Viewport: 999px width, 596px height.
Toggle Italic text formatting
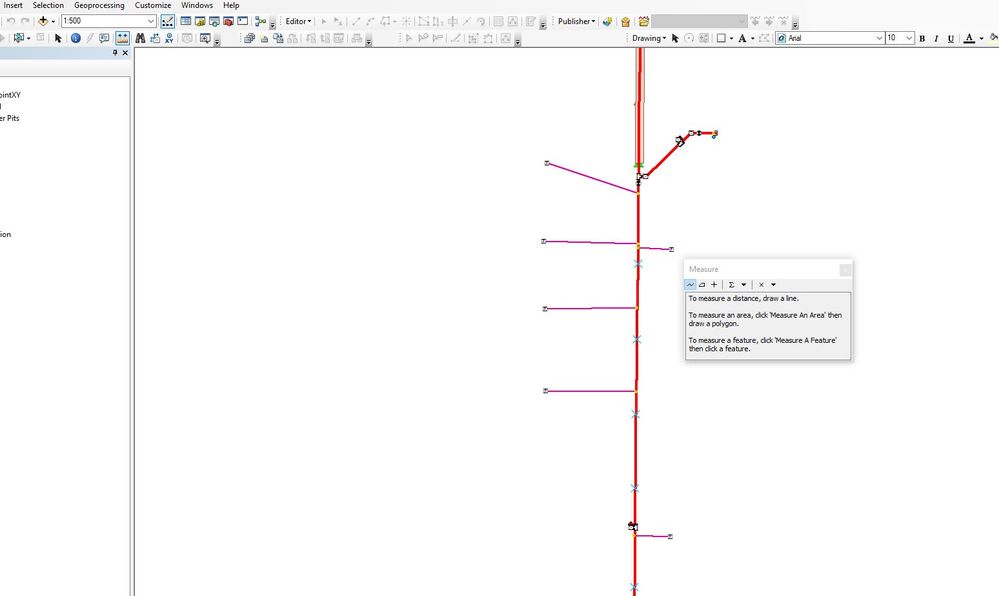tap(936, 38)
